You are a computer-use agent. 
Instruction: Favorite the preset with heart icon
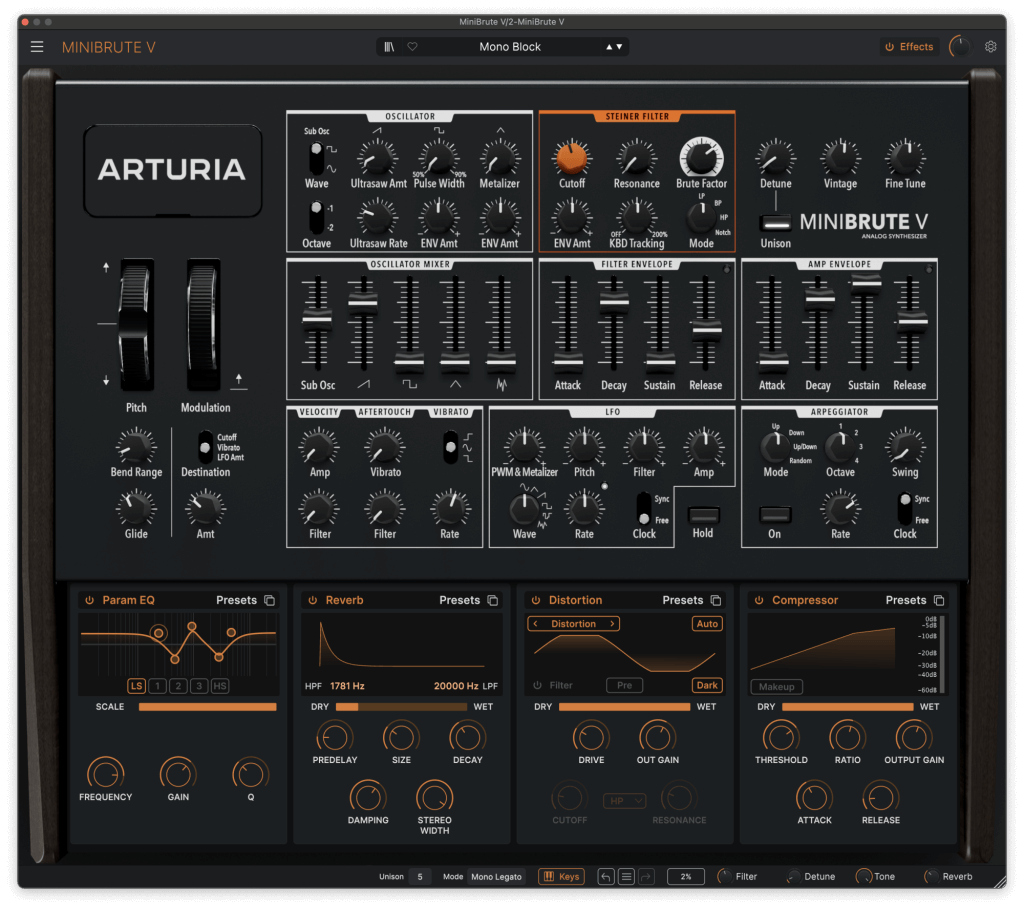tap(412, 47)
